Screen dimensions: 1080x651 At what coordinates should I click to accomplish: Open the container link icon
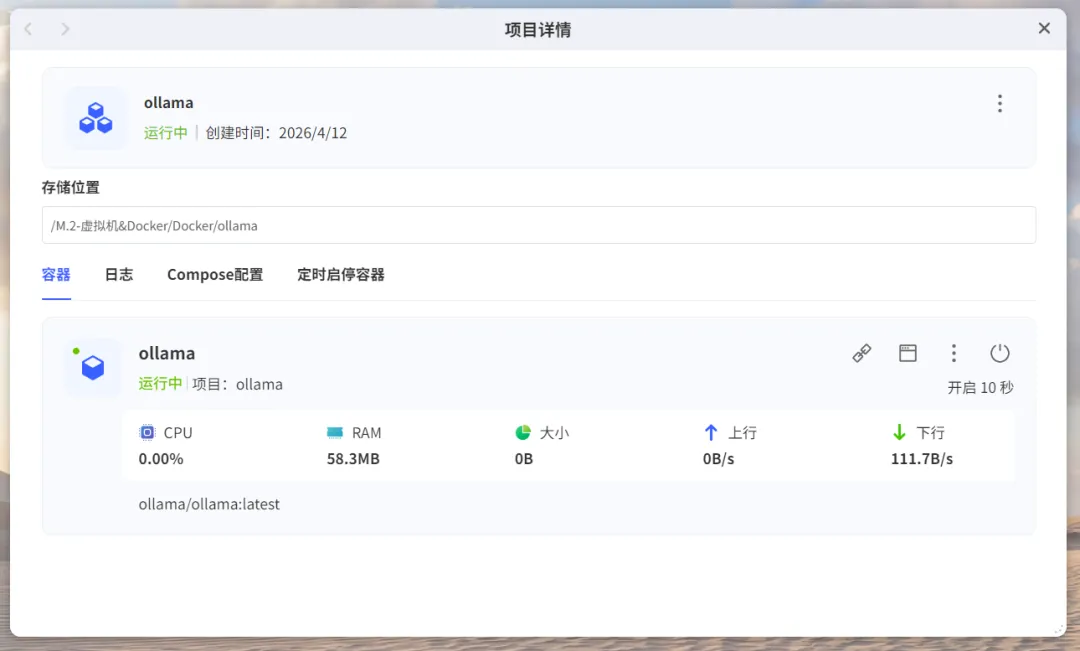click(862, 353)
